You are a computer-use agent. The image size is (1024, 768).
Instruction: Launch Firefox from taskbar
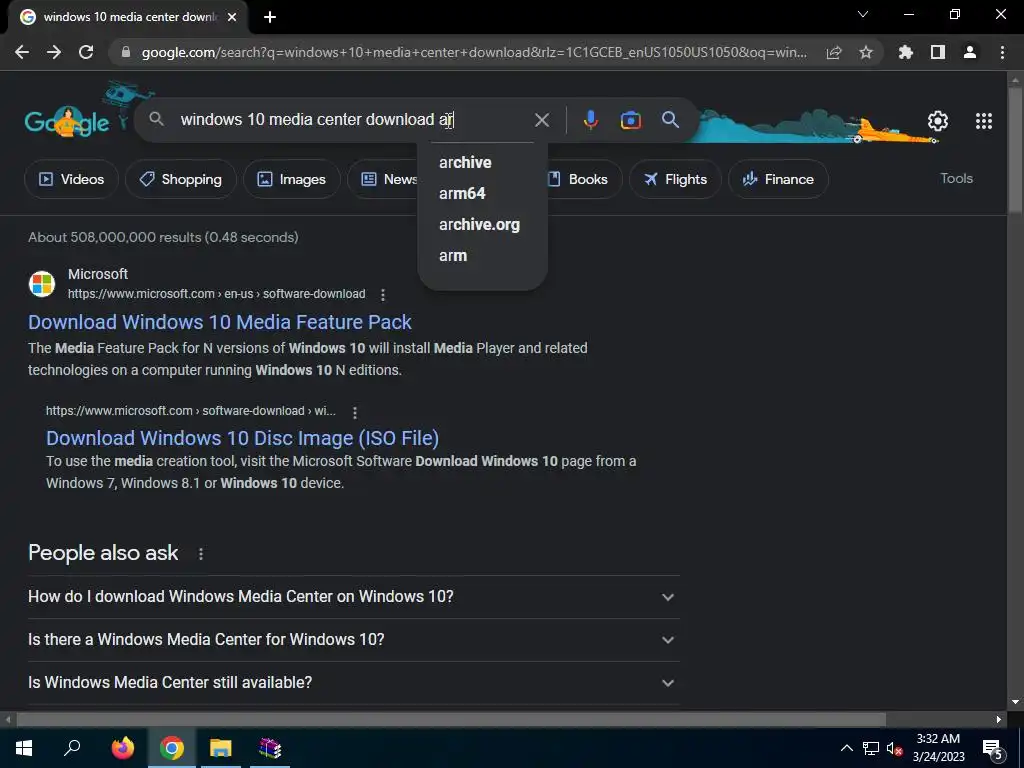click(x=122, y=748)
